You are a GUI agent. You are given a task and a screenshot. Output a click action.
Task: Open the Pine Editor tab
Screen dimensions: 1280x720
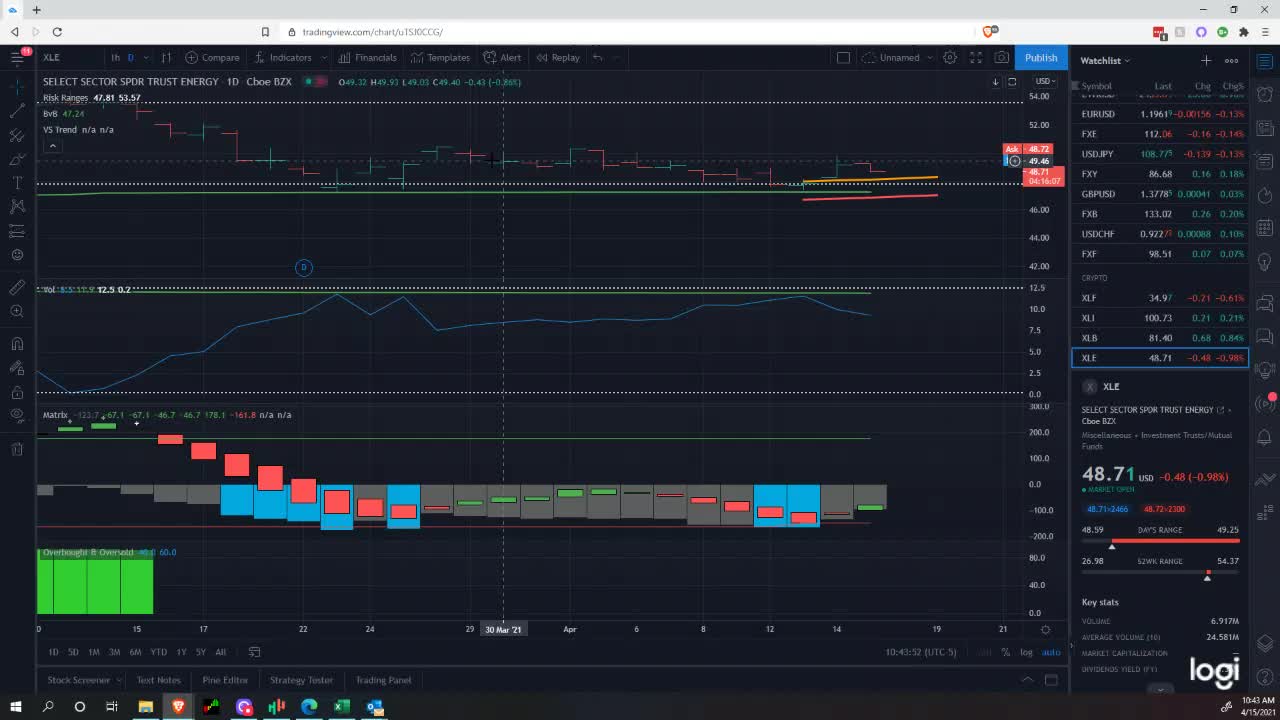coord(225,680)
